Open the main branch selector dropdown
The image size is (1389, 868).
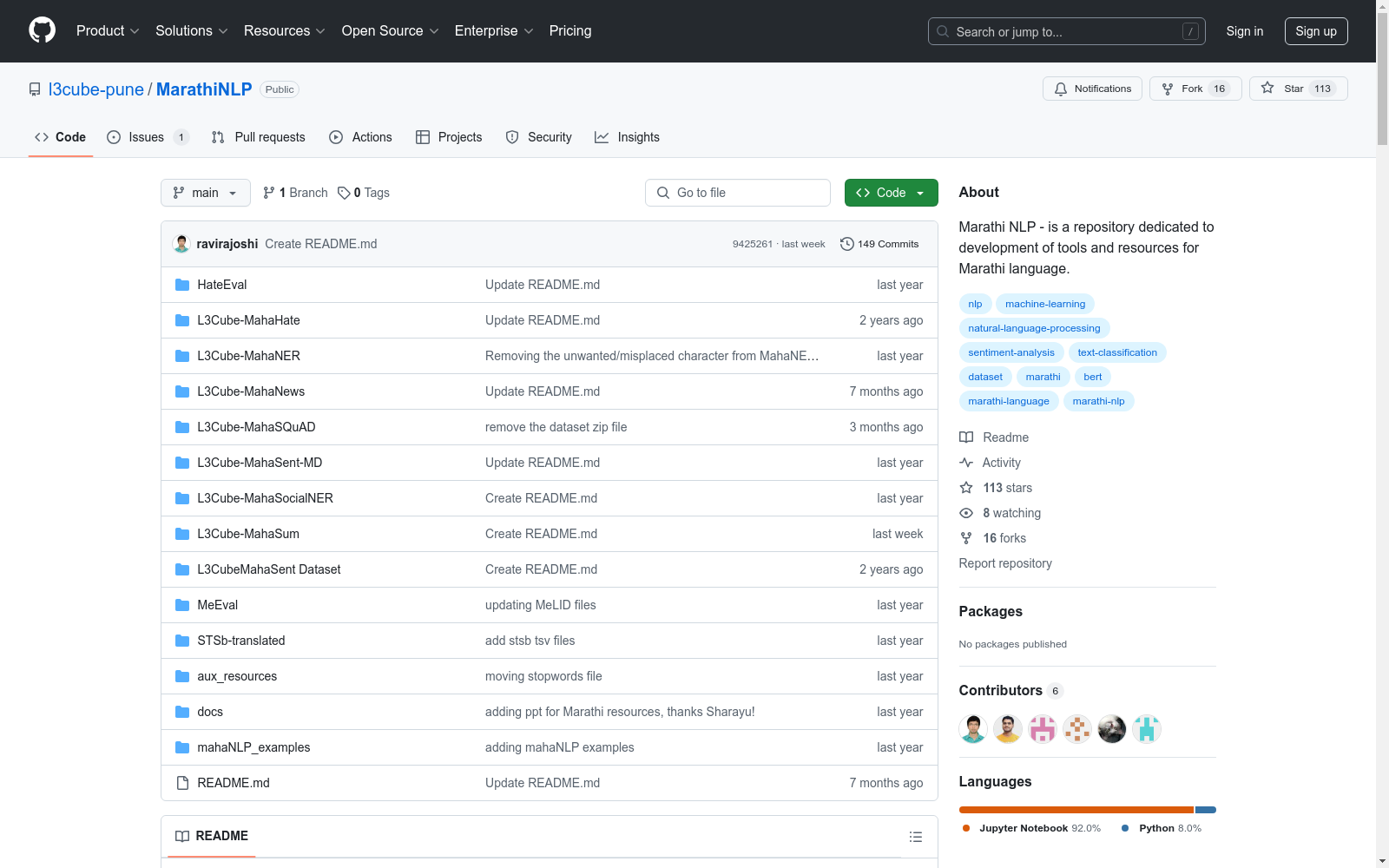pos(206,193)
